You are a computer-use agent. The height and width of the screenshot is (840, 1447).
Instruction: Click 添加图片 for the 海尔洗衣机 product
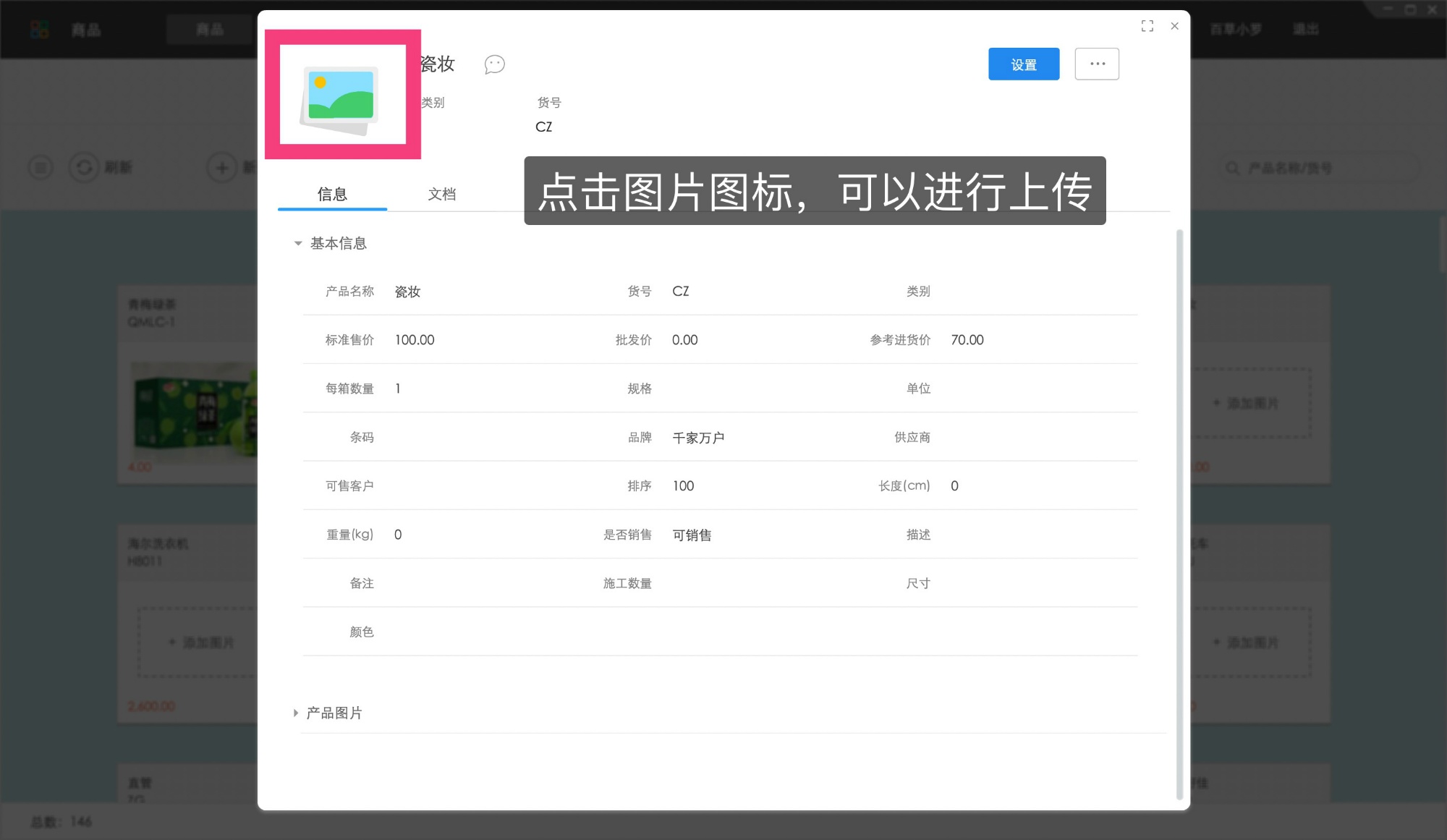pos(203,642)
